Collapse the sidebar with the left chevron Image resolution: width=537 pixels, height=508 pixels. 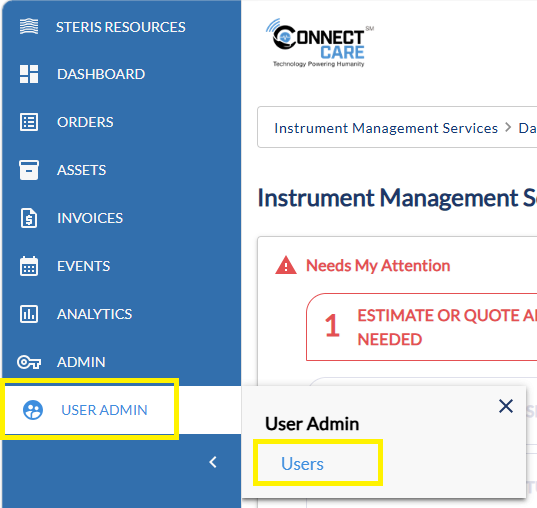tap(213, 462)
